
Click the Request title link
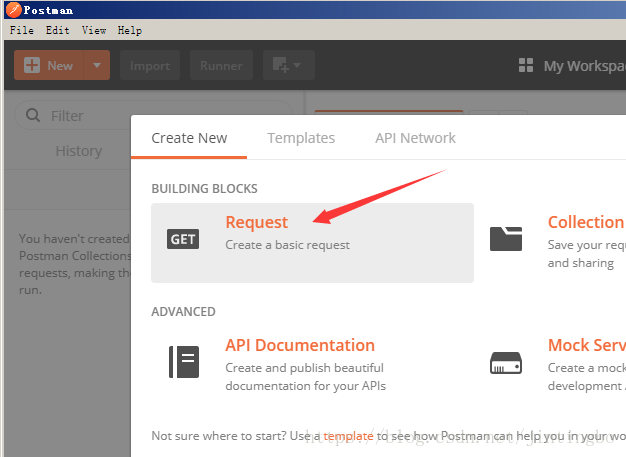[x=256, y=222]
